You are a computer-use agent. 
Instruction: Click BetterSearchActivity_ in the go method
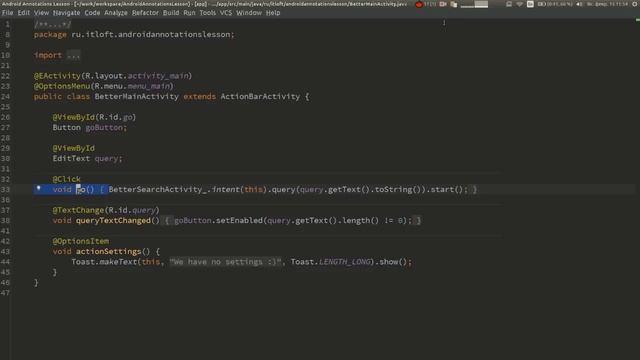click(x=158, y=189)
